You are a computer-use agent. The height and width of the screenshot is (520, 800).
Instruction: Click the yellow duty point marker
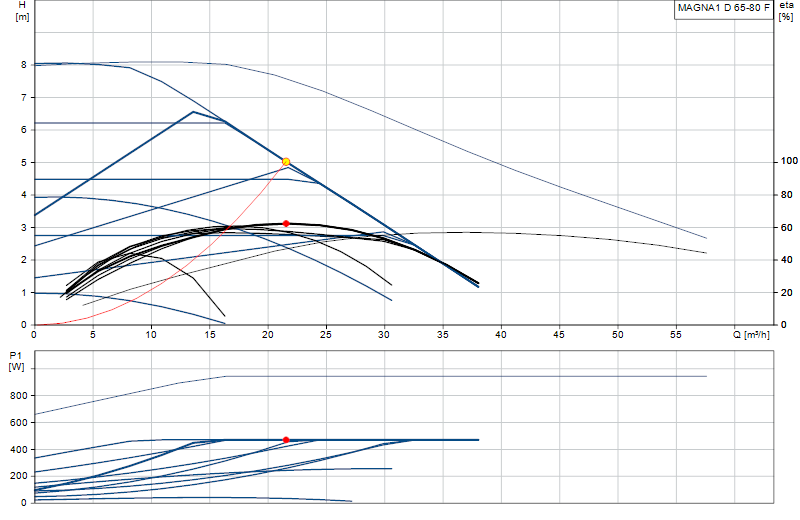286,162
